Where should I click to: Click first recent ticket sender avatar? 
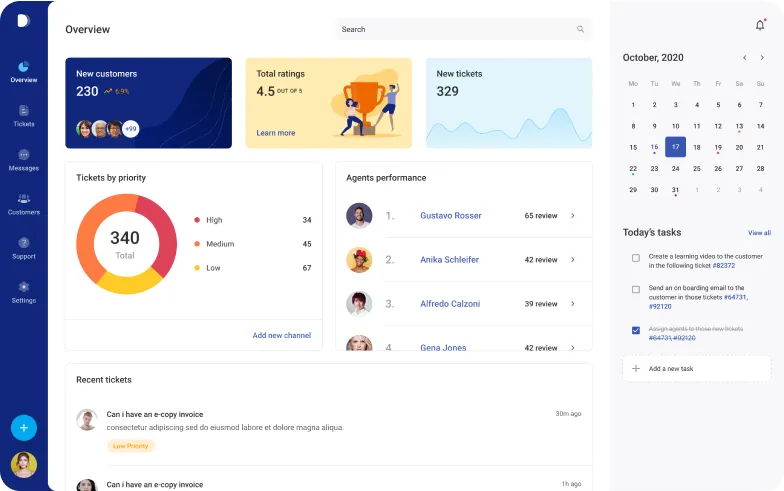tap(86, 420)
